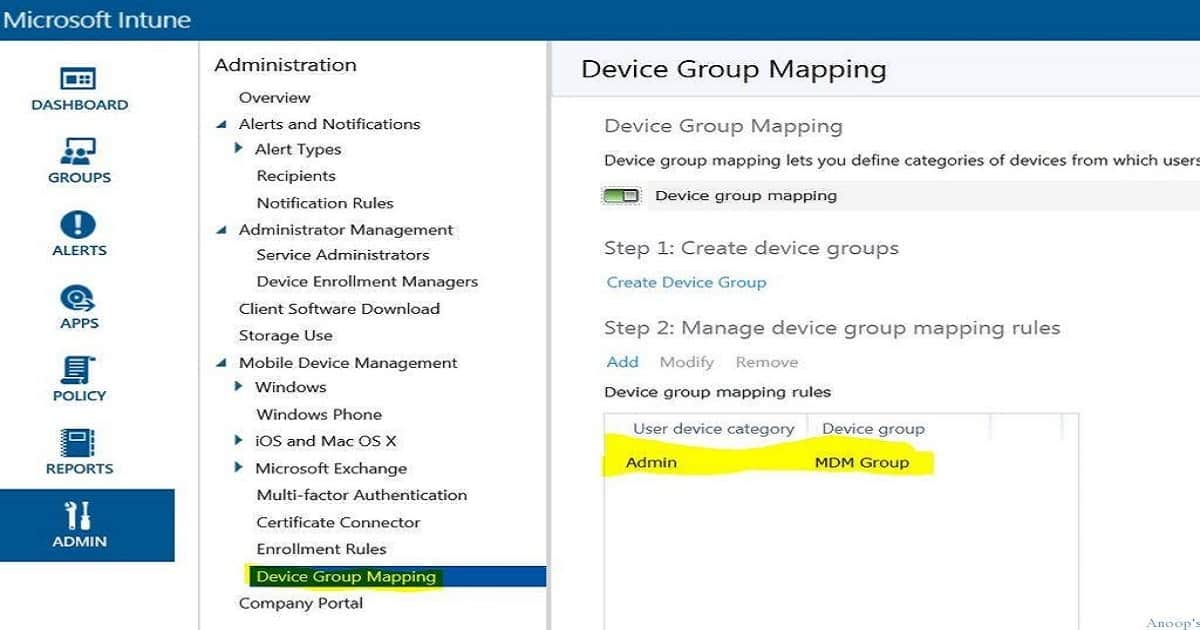
Task: Expand the Microsoft Exchange node
Action: [239, 467]
